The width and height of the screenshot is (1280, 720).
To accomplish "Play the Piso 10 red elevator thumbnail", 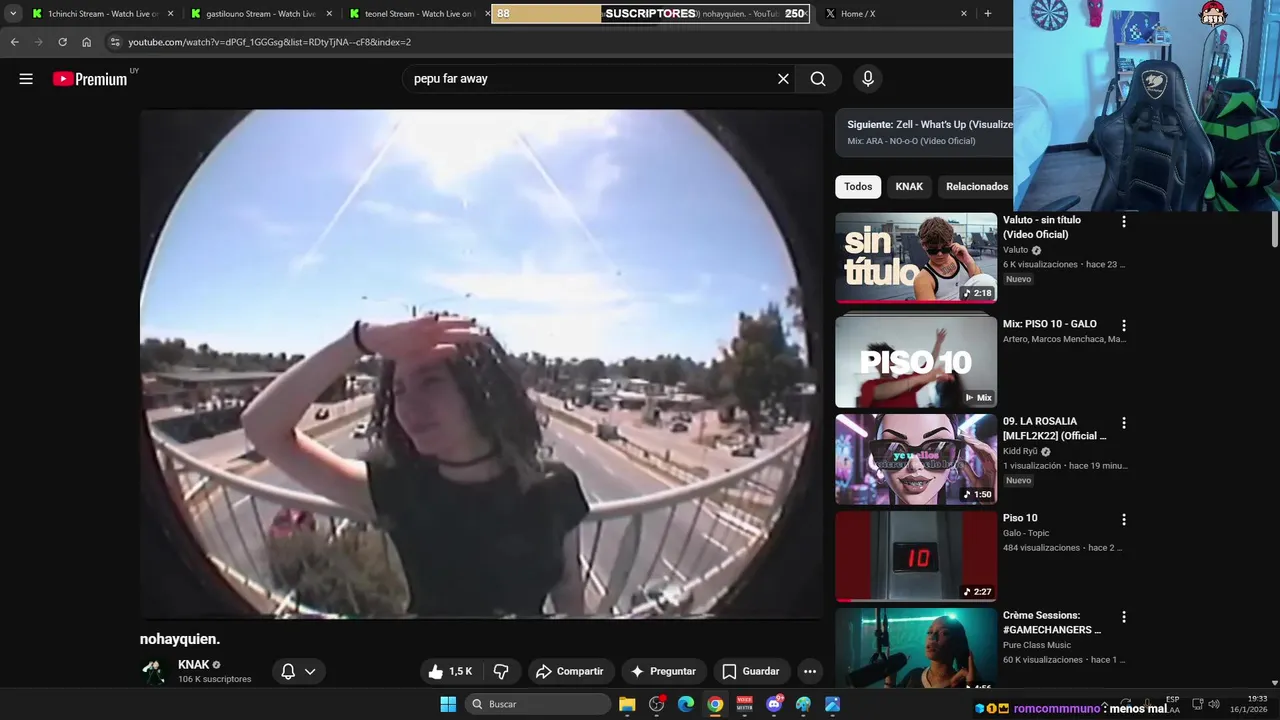I will 916,555.
